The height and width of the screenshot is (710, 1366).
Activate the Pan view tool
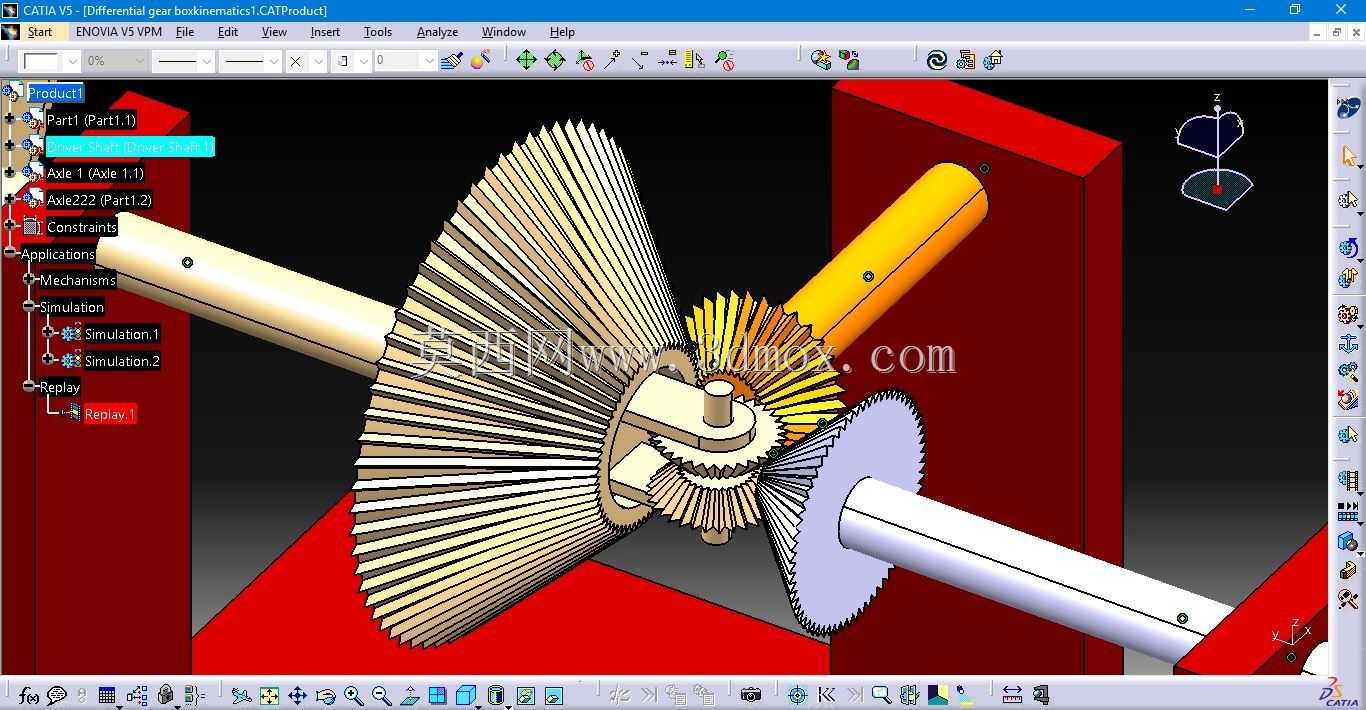pos(297,695)
